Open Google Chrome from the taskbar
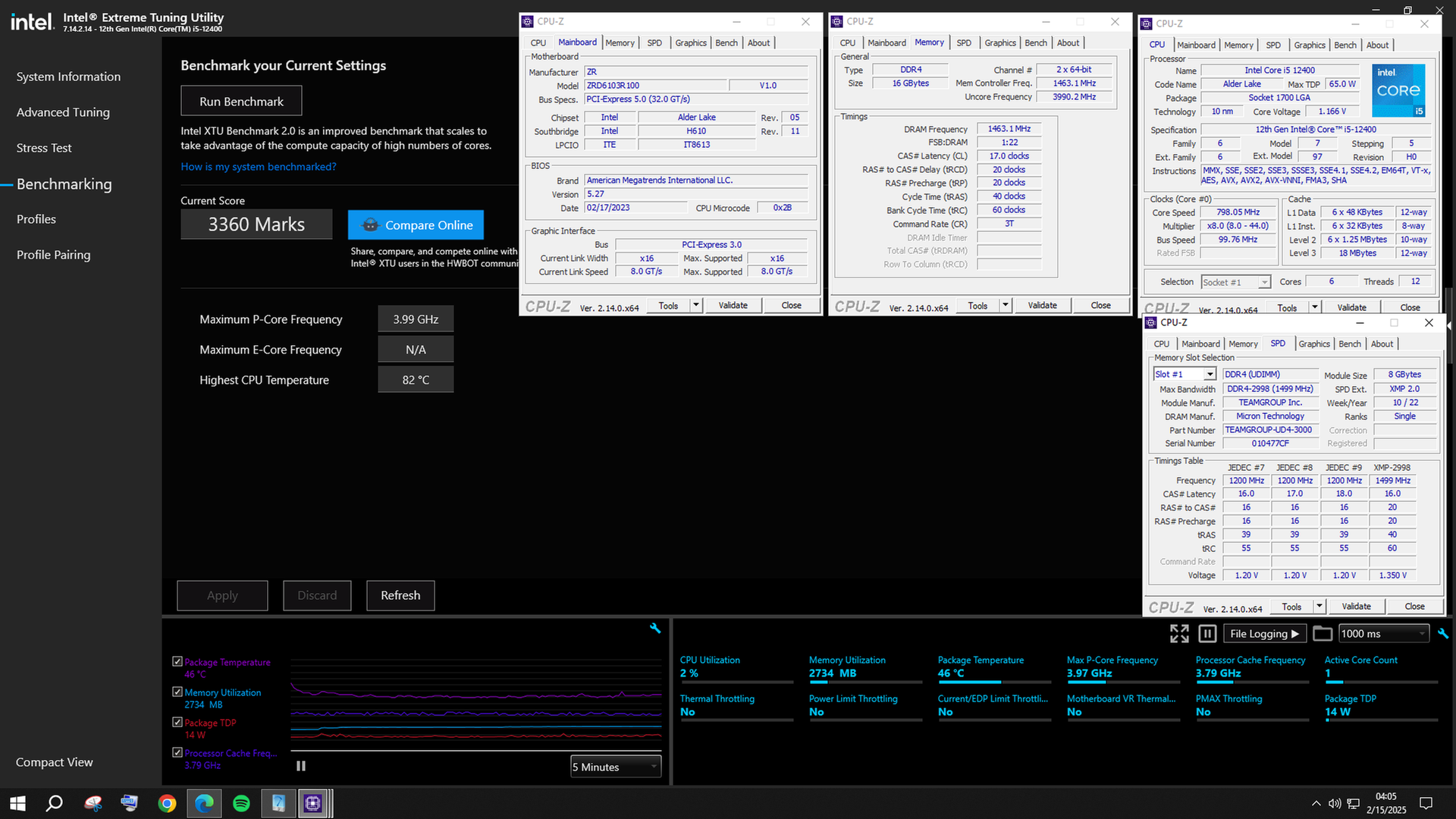1456x819 pixels. 167,803
